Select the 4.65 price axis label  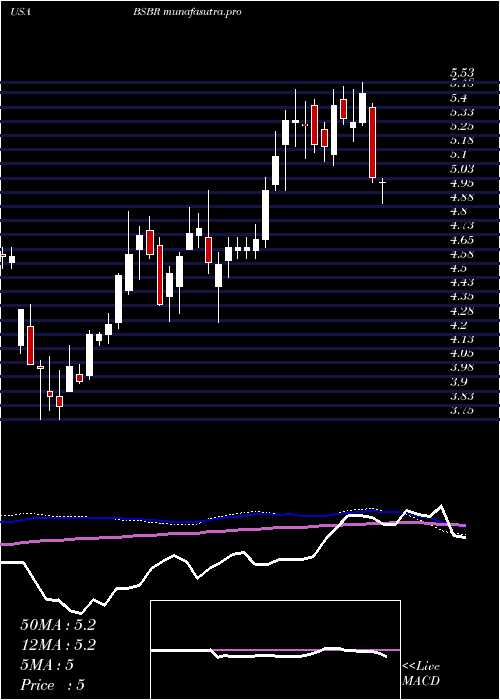pos(462,241)
